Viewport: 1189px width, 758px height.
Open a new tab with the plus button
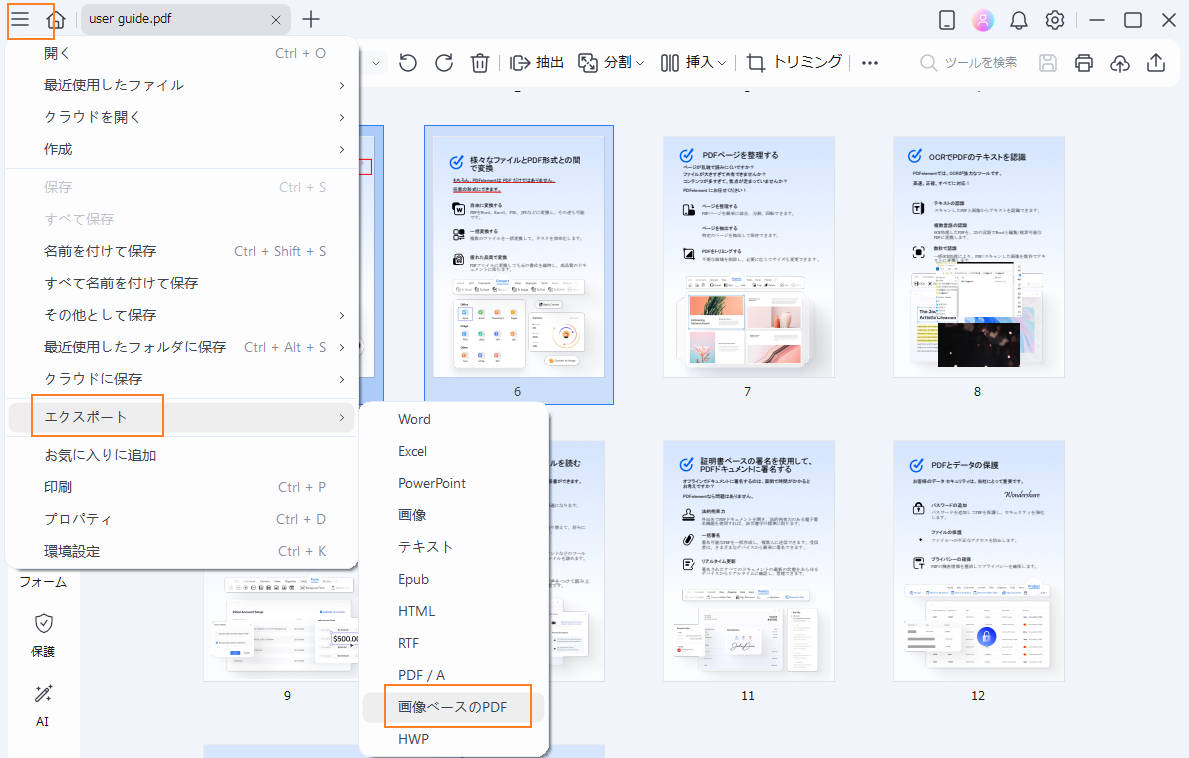coord(311,19)
